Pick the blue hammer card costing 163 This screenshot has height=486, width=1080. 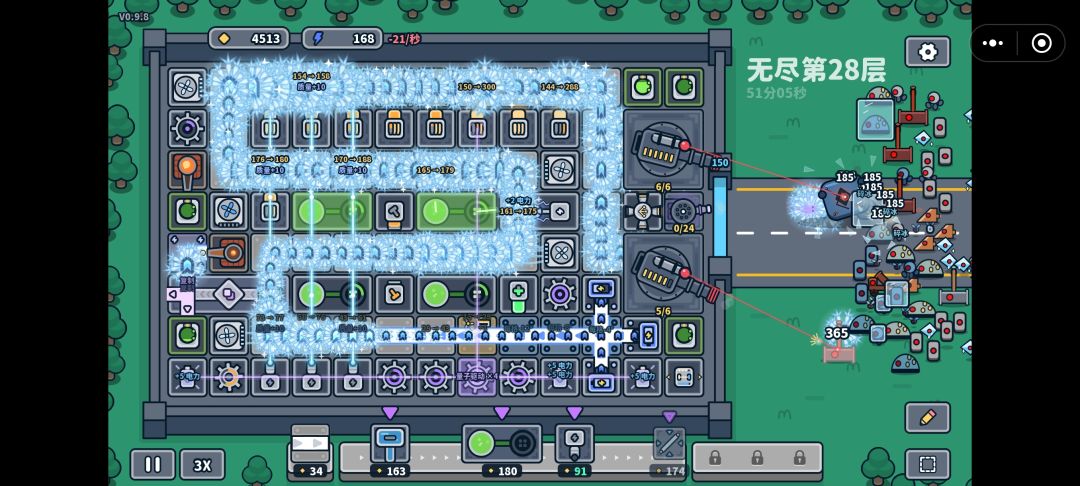pos(390,451)
